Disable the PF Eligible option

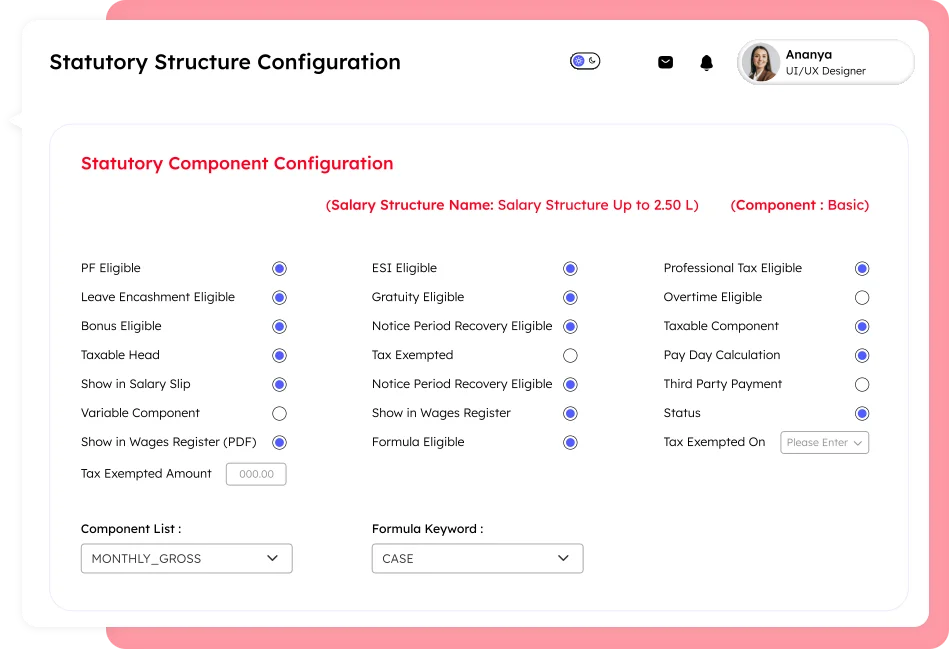(279, 268)
